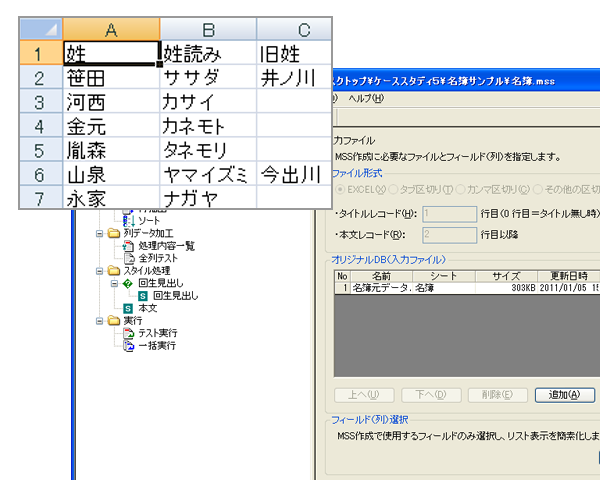Select column A header in spreadsheet
600x480 pixels.
click(111, 29)
